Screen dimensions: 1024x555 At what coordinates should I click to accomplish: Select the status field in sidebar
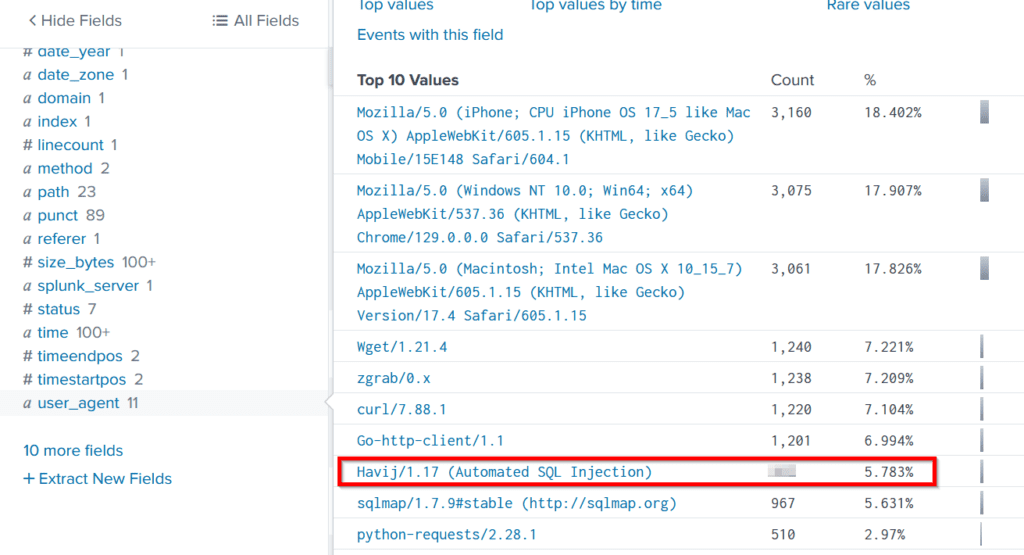pos(58,309)
